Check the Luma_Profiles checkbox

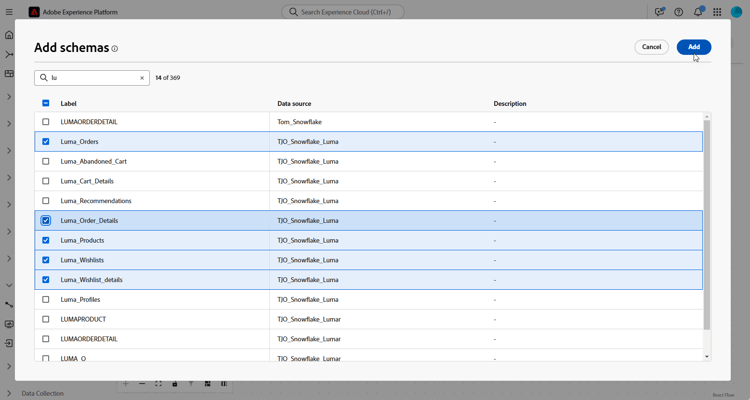tap(45, 300)
